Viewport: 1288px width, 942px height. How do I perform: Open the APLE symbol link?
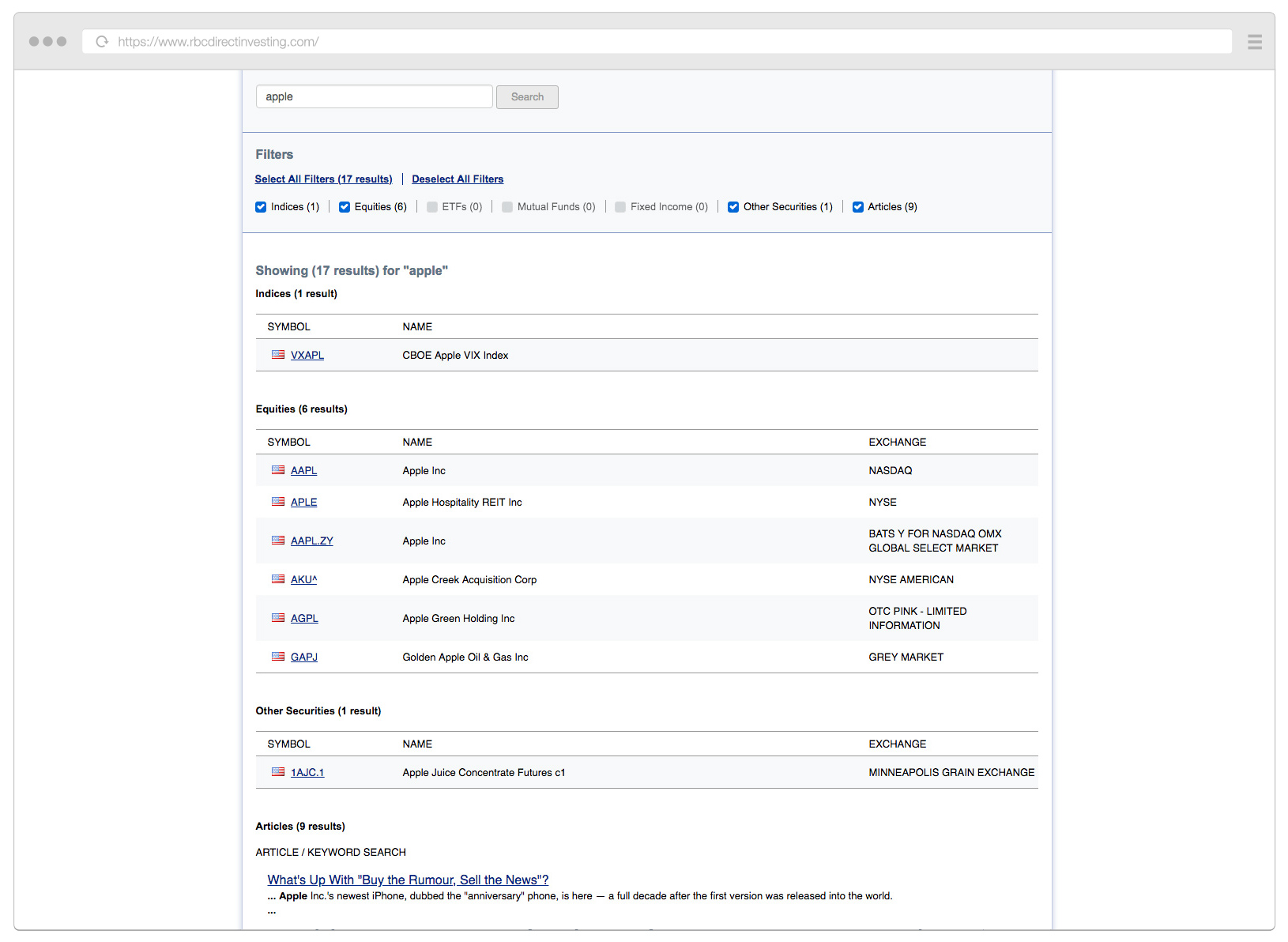pos(303,503)
